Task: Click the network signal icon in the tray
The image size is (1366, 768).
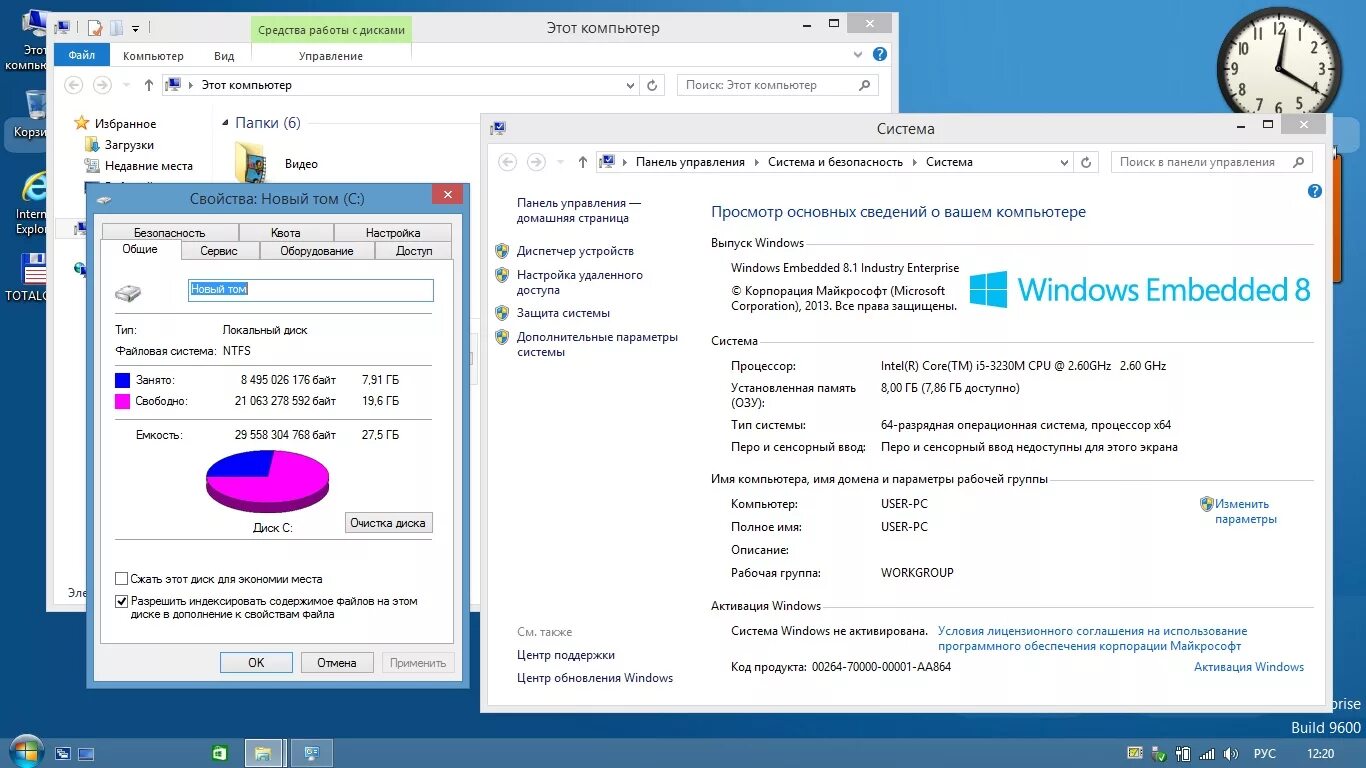Action: [1207, 753]
